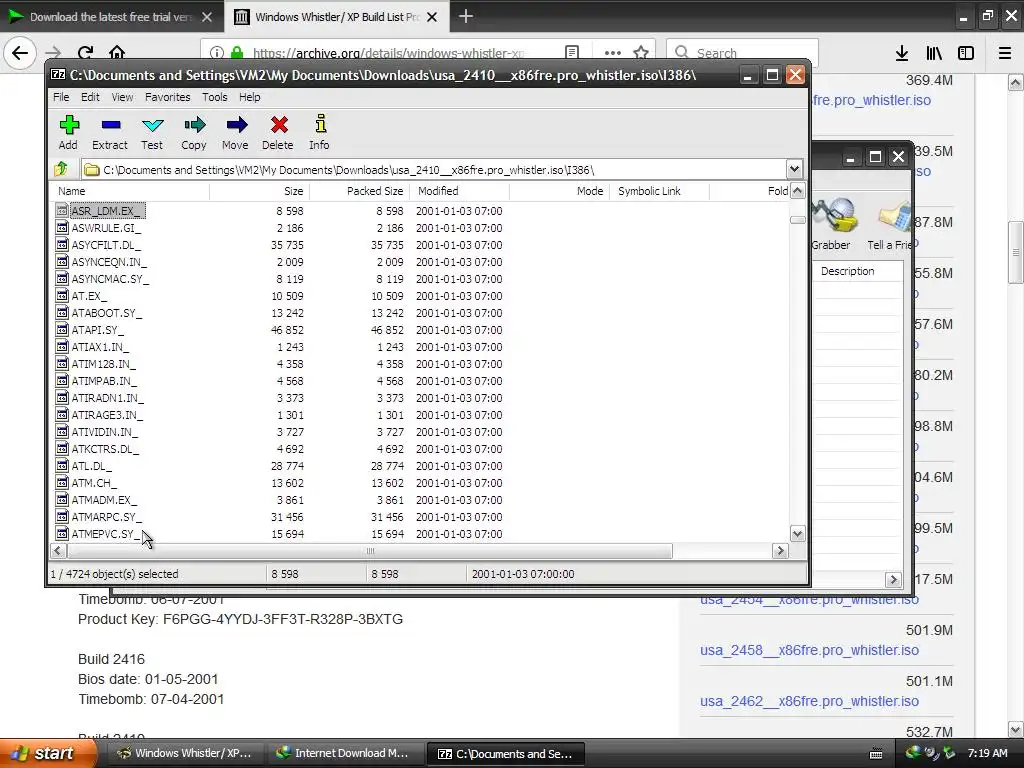Sort by the Modified column header
This screenshot has height=768, width=1024.
(x=459, y=191)
